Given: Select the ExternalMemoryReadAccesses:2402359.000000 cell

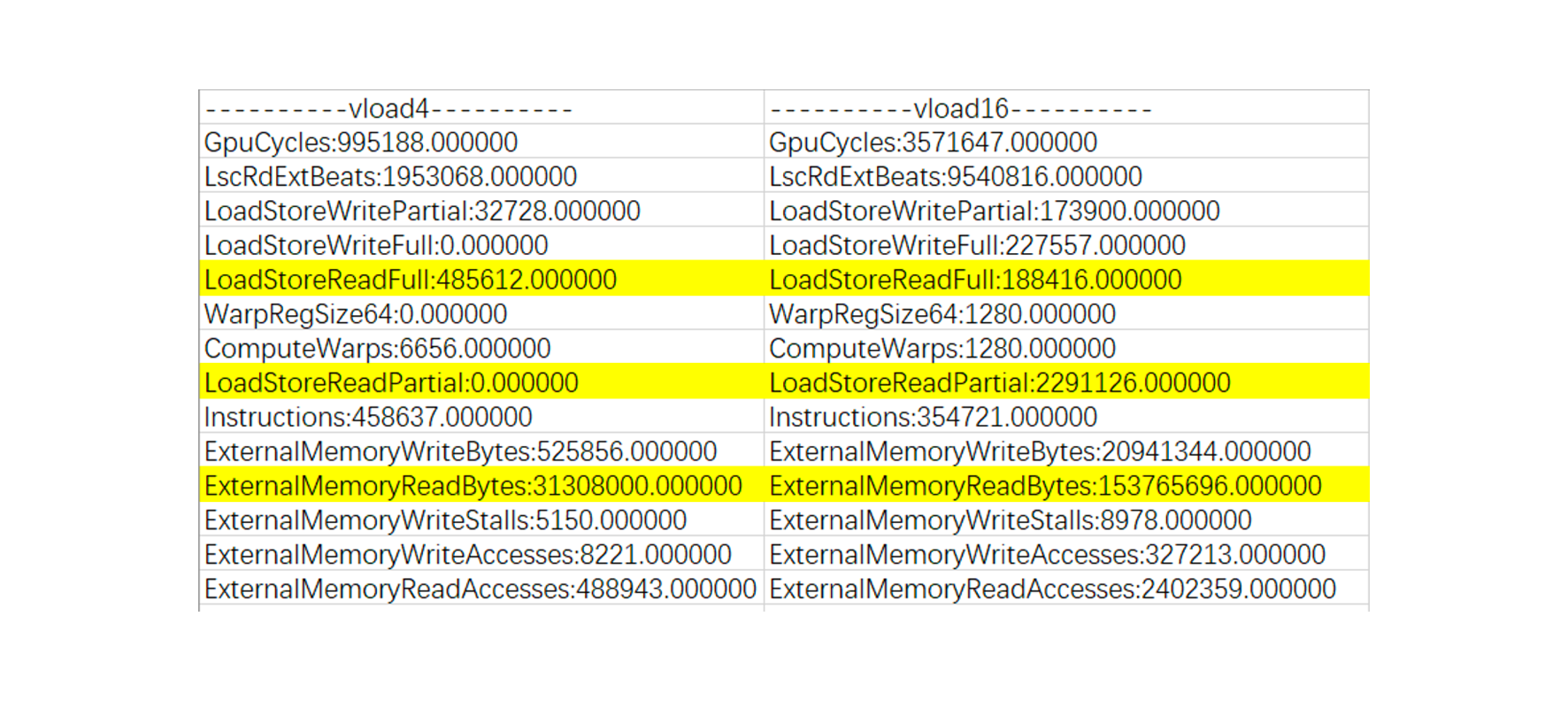Looking at the screenshot, I should [1066, 589].
